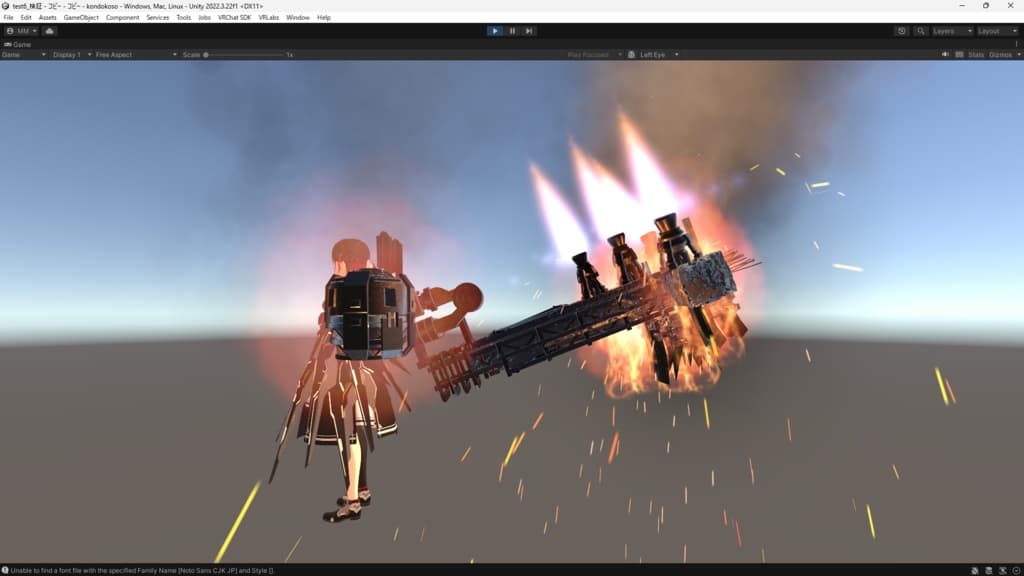Open the Display 1 dropdown
This screenshot has height=576, width=1024.
[x=71, y=55]
